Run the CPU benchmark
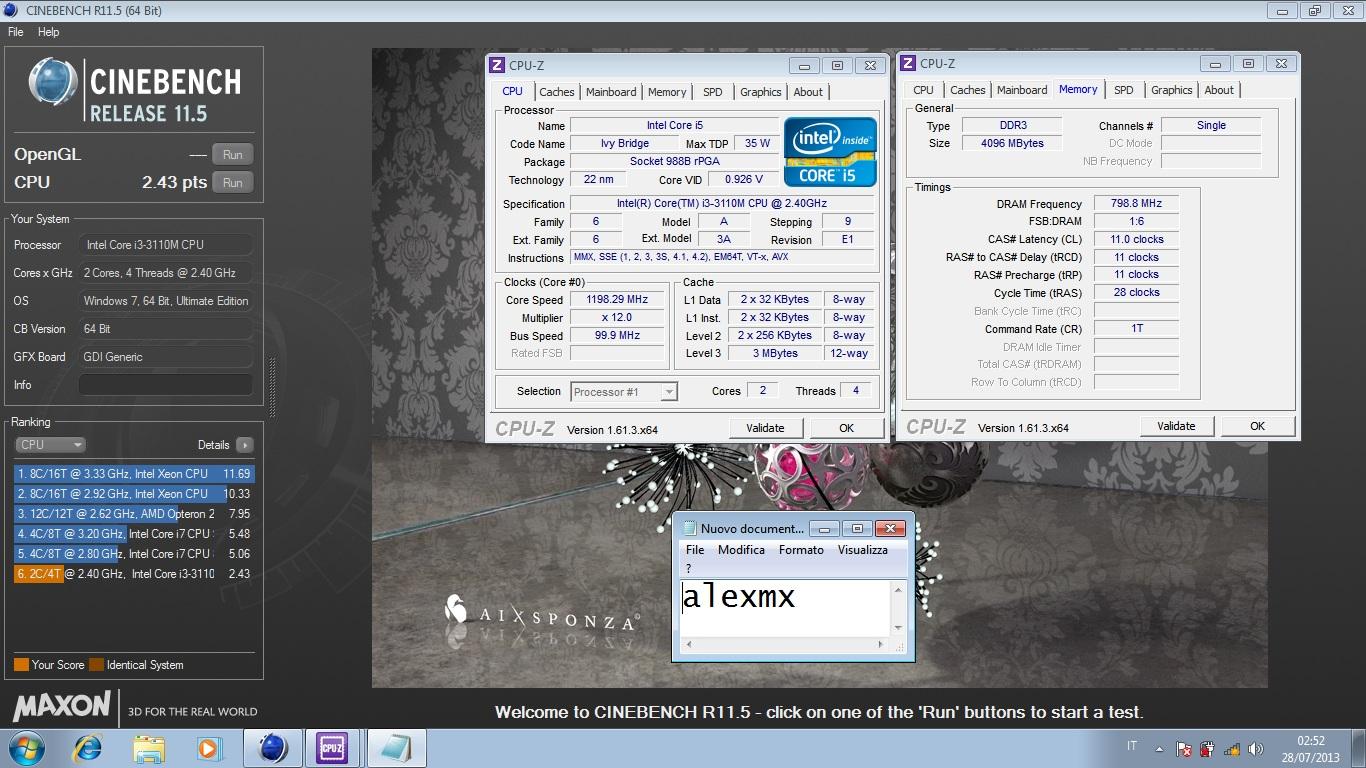This screenshot has width=1366, height=768. pyautogui.click(x=233, y=183)
